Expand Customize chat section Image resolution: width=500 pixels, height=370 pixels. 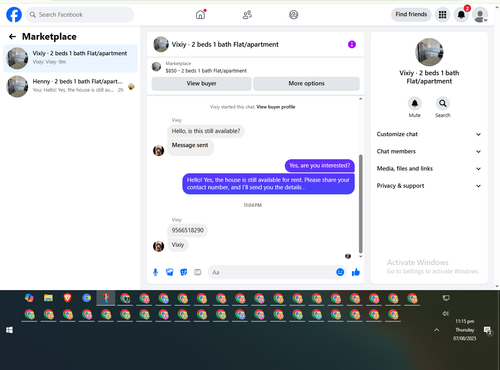(429, 134)
